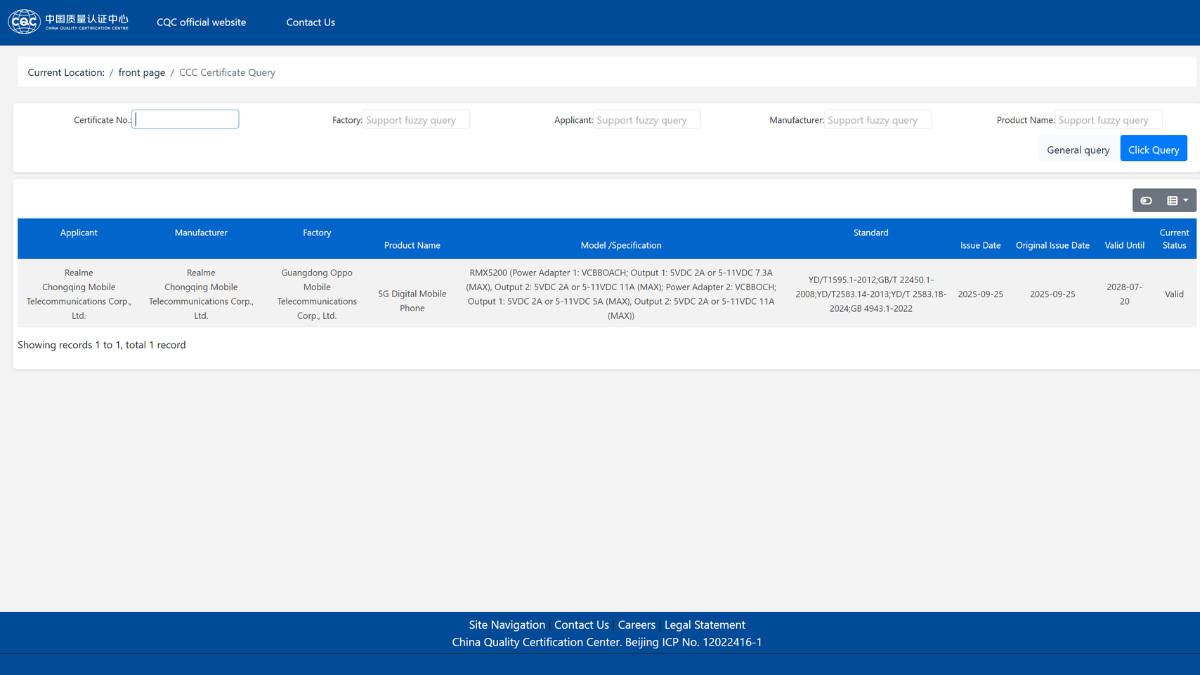Click CCC Certificate Query breadcrumb text
This screenshot has height=675, width=1200.
pyautogui.click(x=227, y=73)
